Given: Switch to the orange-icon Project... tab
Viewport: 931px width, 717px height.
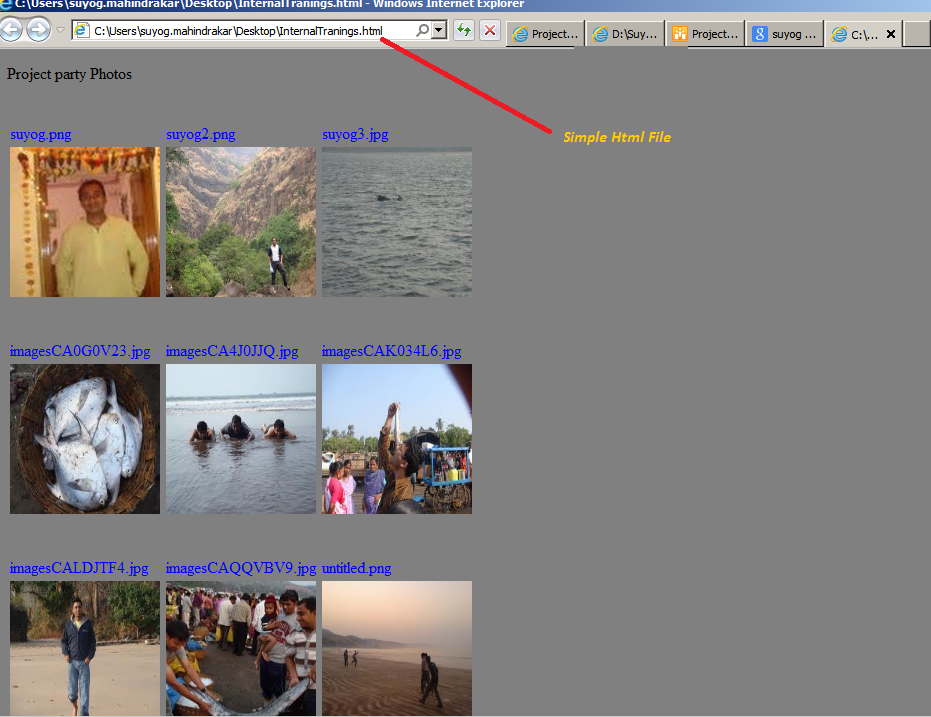Looking at the screenshot, I should click(705, 34).
